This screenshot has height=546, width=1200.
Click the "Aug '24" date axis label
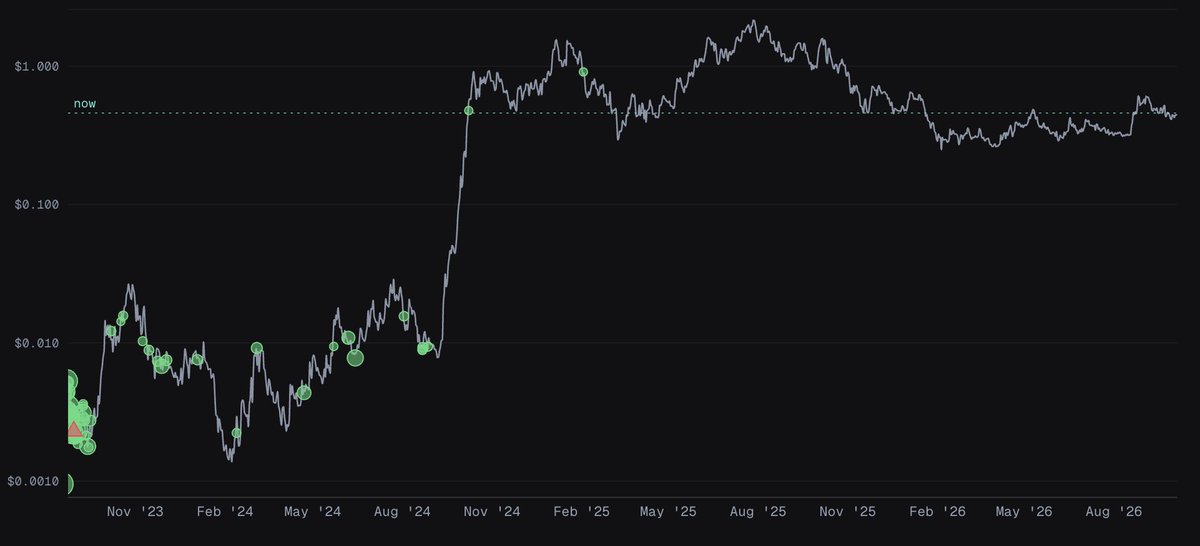click(x=404, y=512)
